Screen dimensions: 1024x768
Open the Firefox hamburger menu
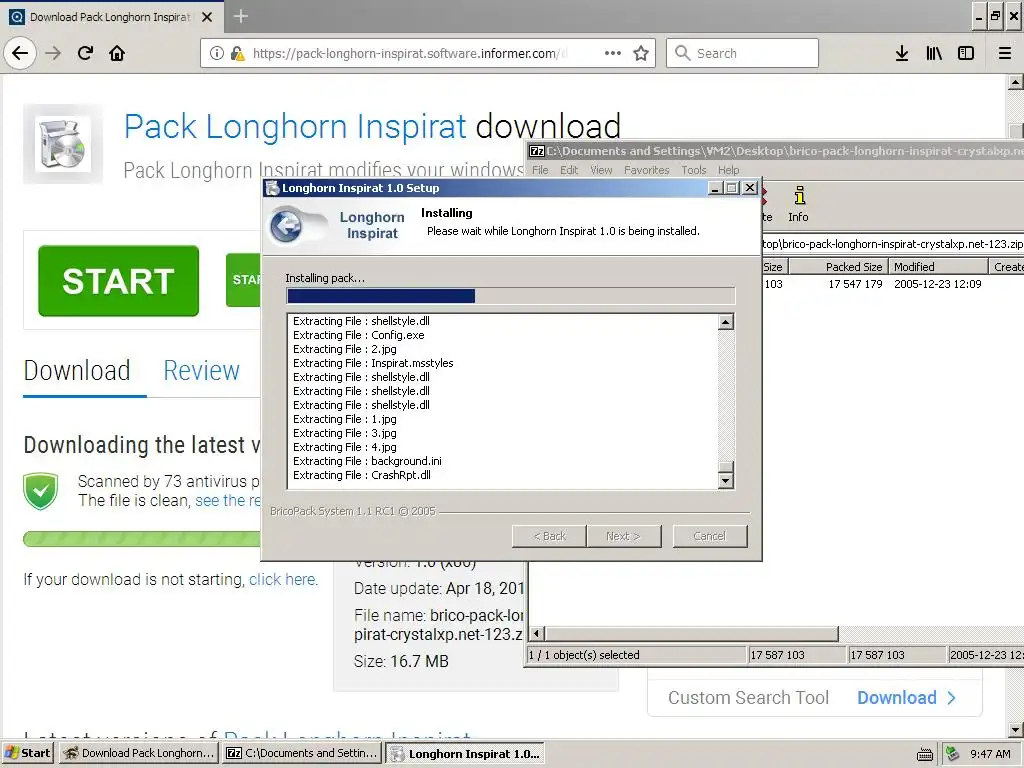point(1004,53)
